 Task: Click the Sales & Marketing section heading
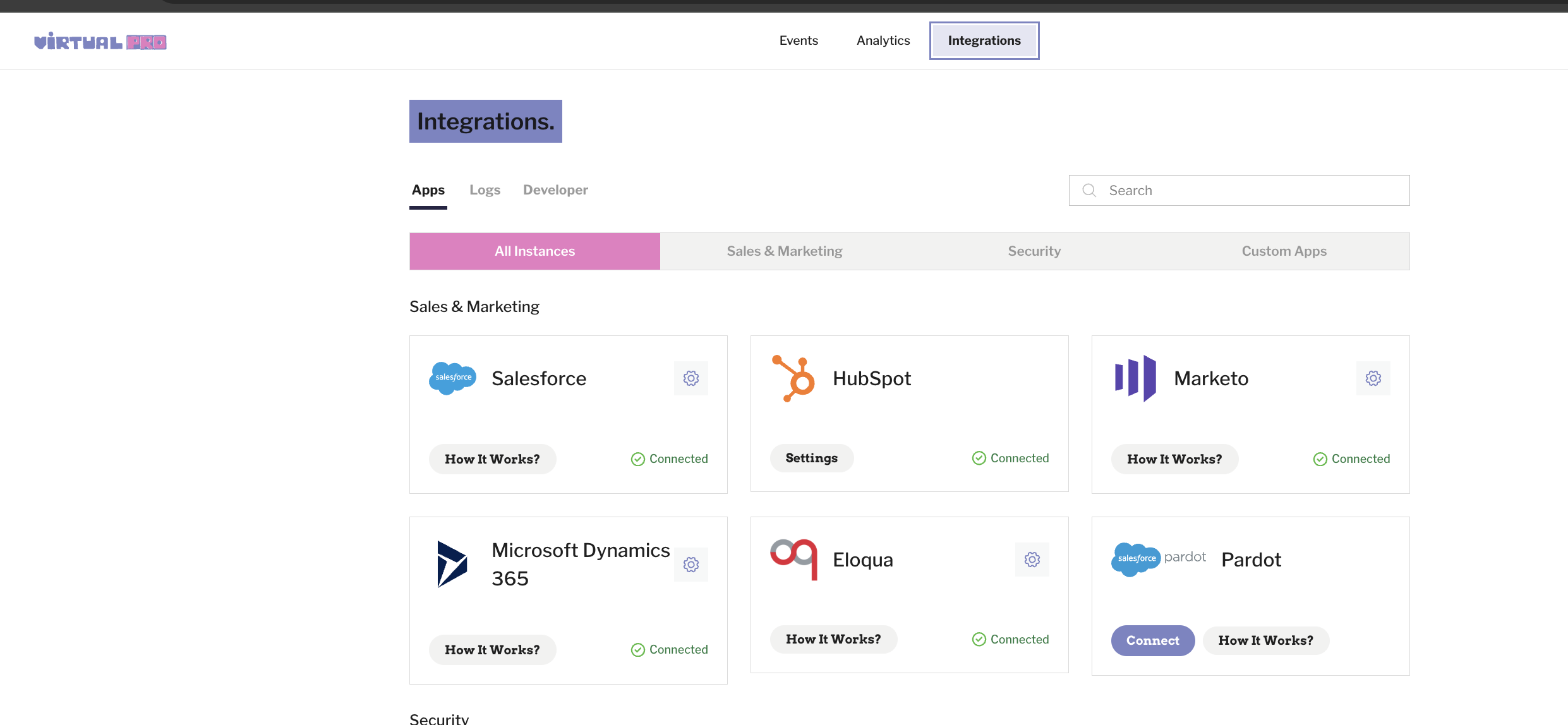pos(474,306)
